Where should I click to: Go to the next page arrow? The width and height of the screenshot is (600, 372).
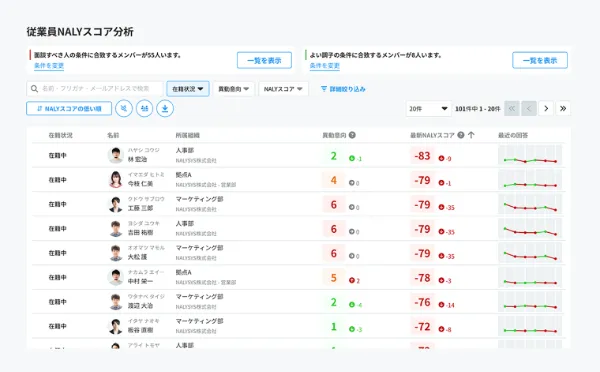point(546,109)
